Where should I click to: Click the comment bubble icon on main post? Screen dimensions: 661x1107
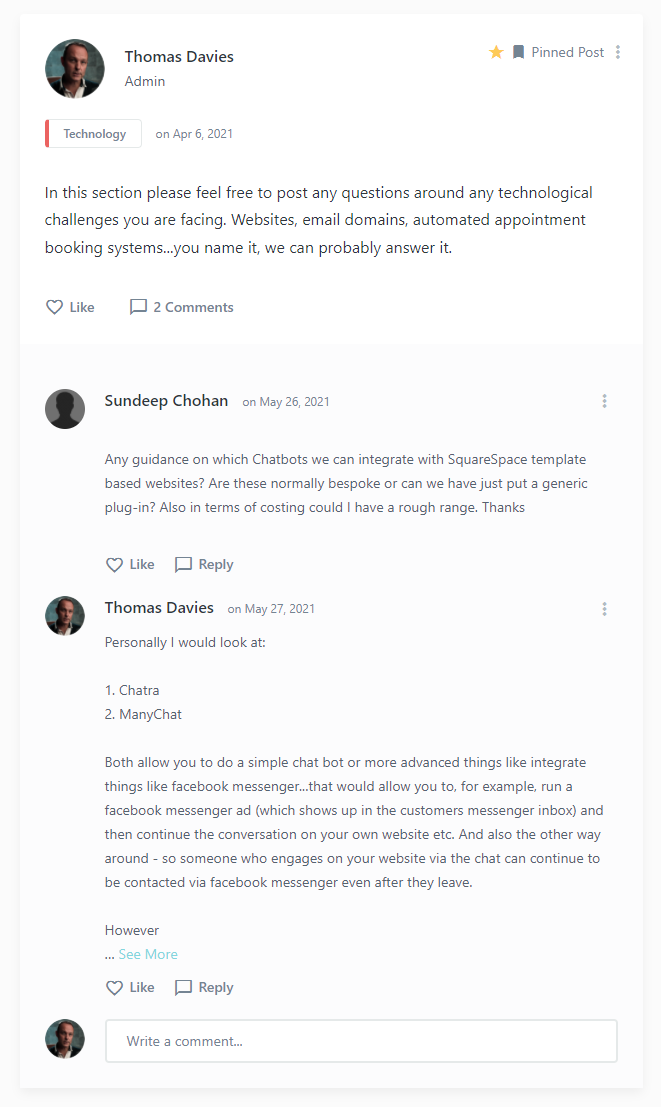tap(138, 307)
